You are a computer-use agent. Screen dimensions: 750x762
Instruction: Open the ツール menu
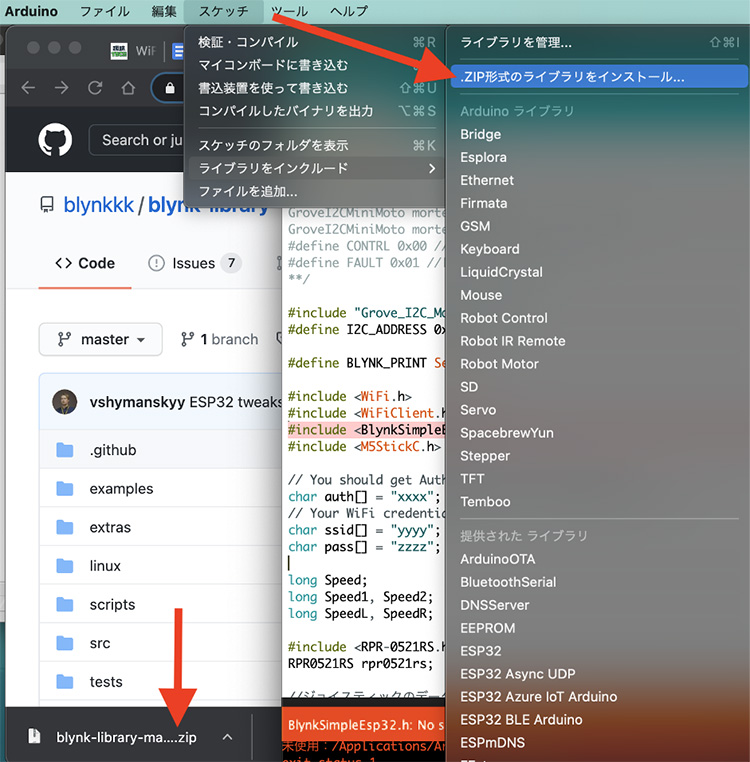[290, 11]
